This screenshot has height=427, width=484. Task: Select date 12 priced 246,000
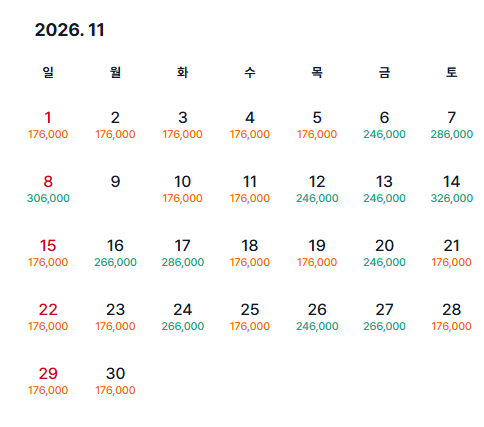point(317,189)
